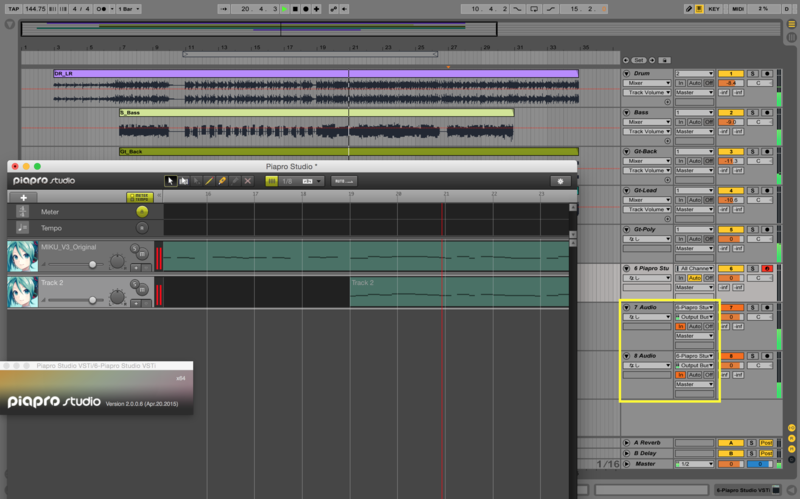Click the 144.75 tempo field

click(35, 9)
